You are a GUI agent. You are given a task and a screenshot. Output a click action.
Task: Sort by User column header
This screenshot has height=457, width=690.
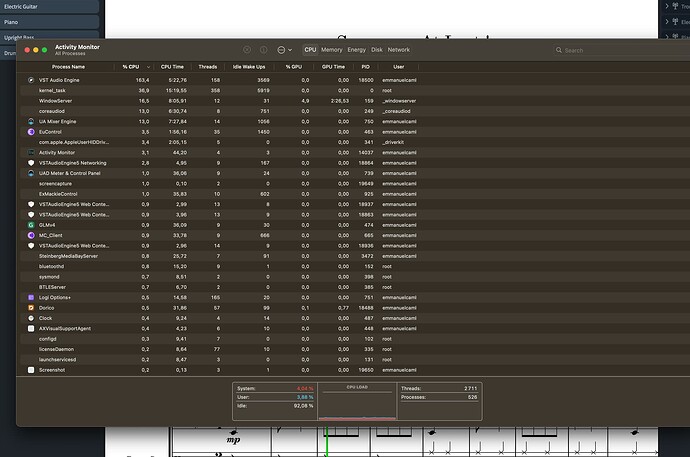(x=398, y=67)
